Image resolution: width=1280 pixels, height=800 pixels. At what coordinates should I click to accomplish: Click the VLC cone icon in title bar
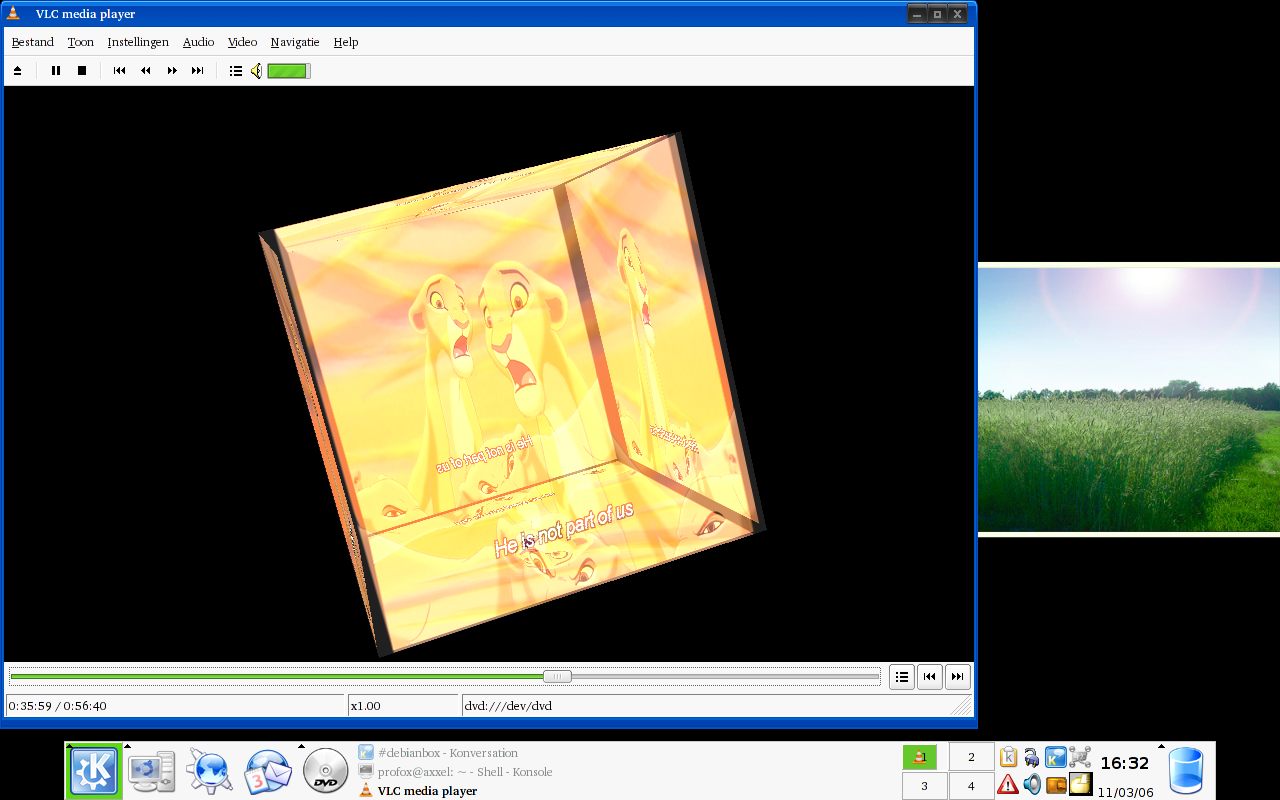click(14, 14)
